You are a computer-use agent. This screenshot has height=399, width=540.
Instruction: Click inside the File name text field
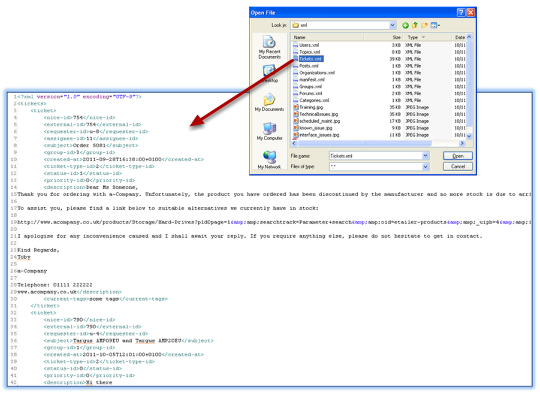point(376,156)
